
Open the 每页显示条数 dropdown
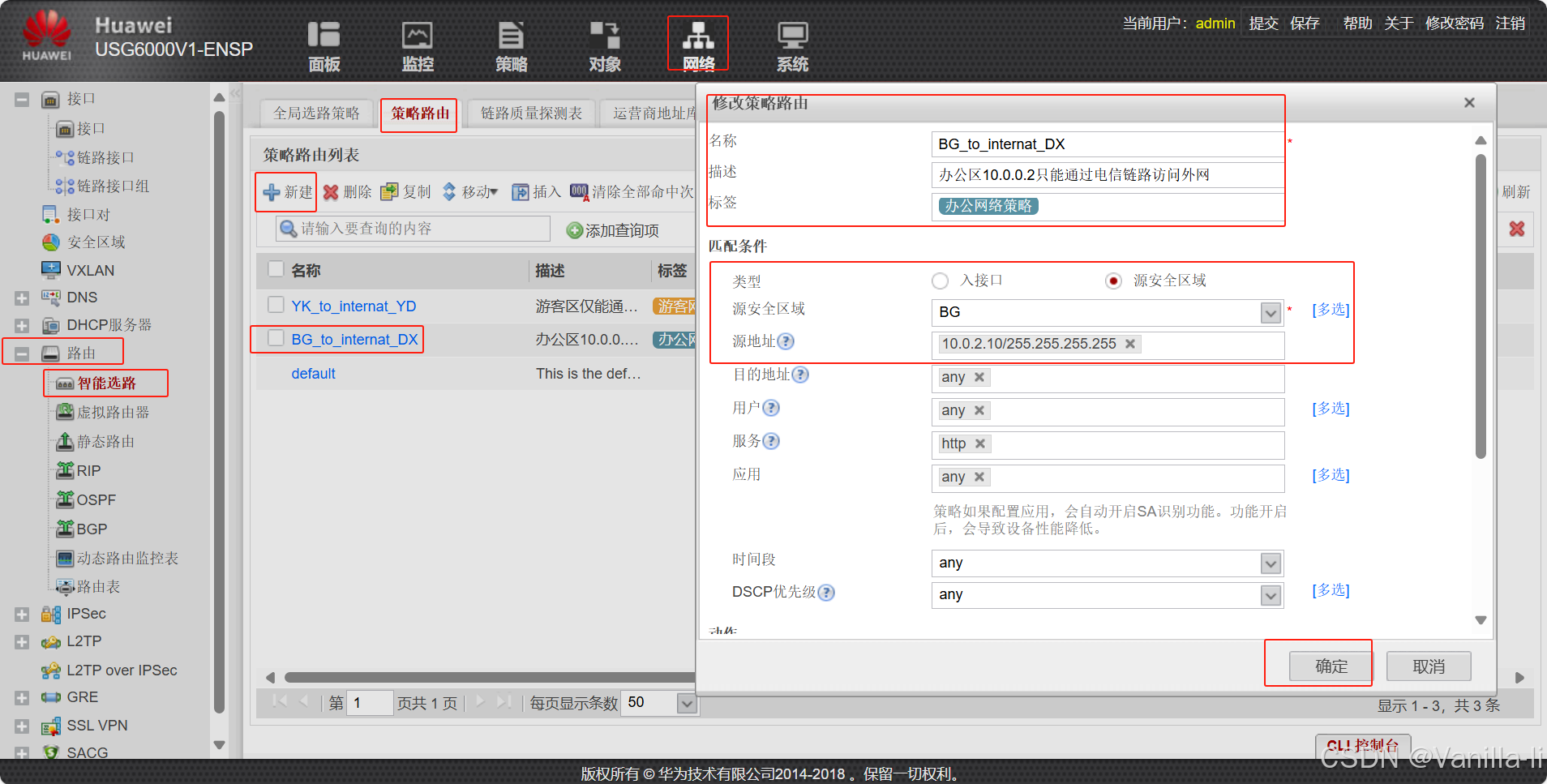coord(687,703)
